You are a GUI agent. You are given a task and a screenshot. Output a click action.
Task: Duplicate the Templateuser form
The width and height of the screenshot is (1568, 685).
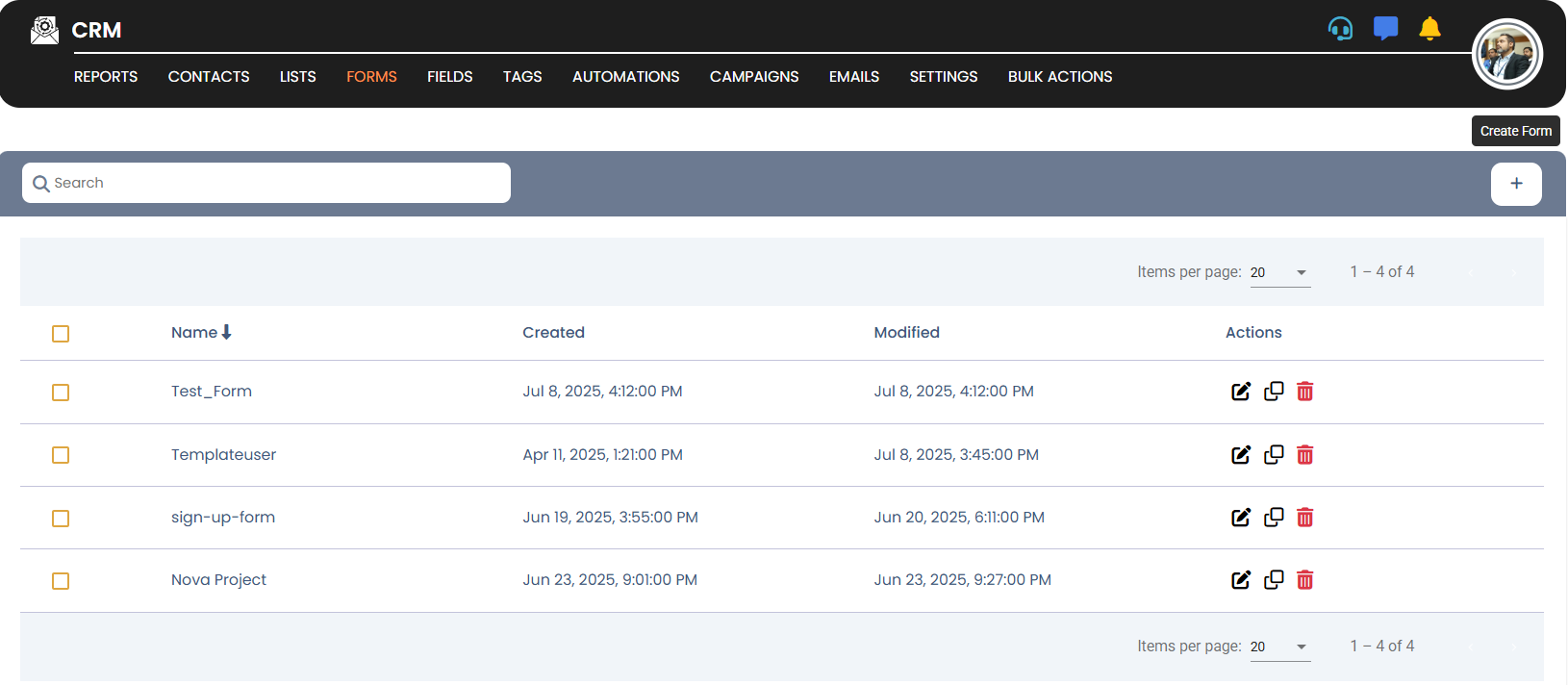[x=1274, y=455]
